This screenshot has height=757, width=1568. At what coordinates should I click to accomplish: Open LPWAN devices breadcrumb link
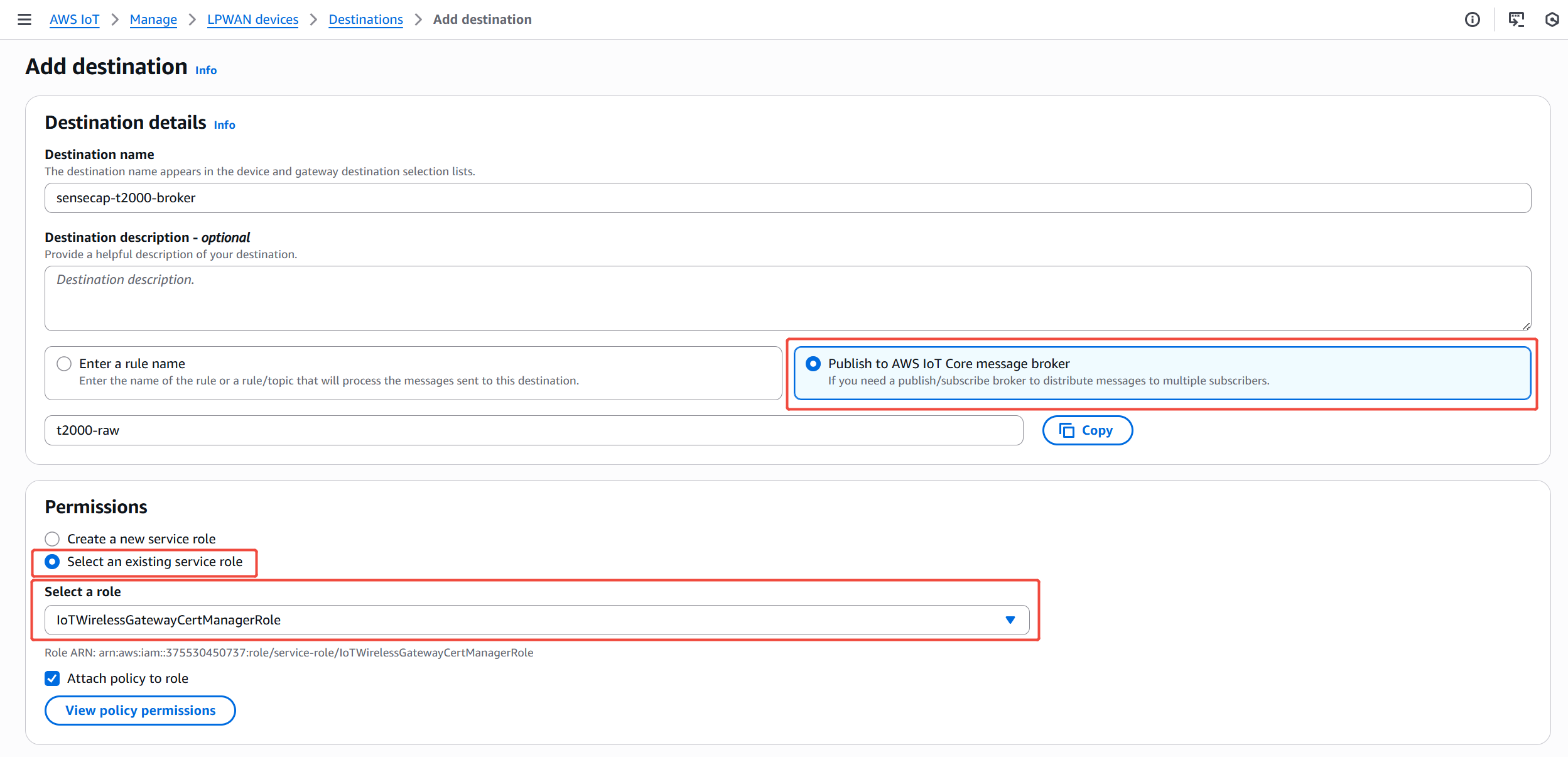(x=252, y=19)
